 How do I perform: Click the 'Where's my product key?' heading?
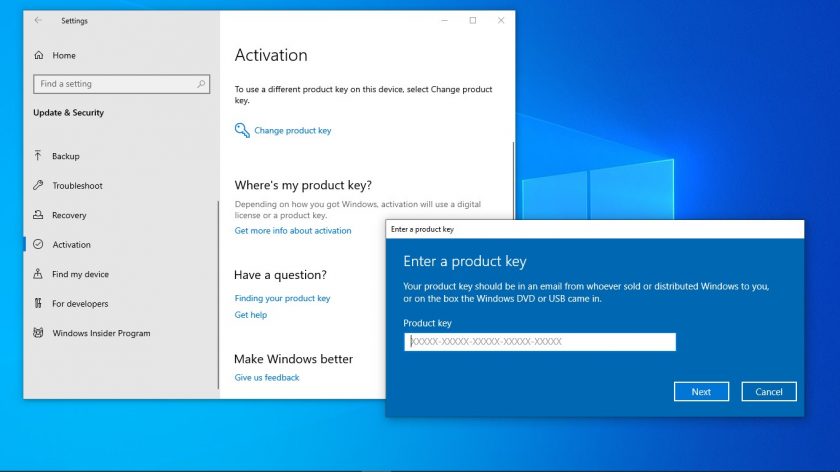(x=303, y=185)
